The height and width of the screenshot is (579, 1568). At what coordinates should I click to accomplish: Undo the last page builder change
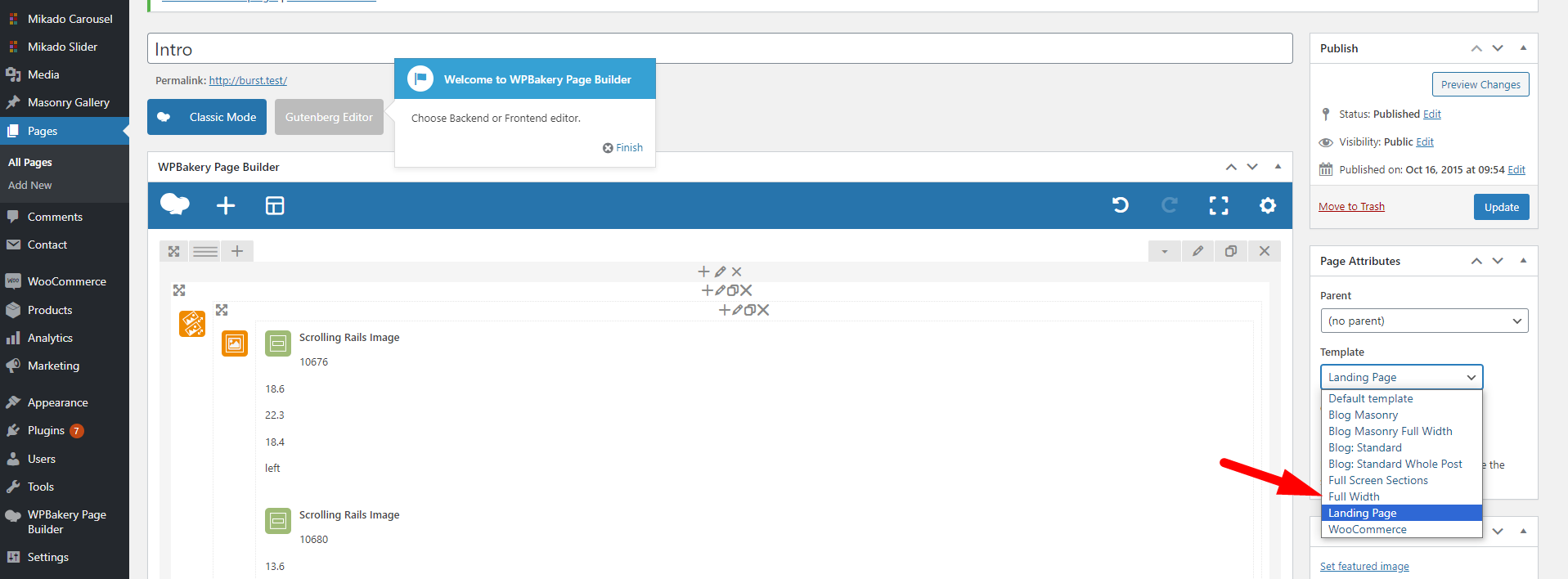pyautogui.click(x=1121, y=205)
